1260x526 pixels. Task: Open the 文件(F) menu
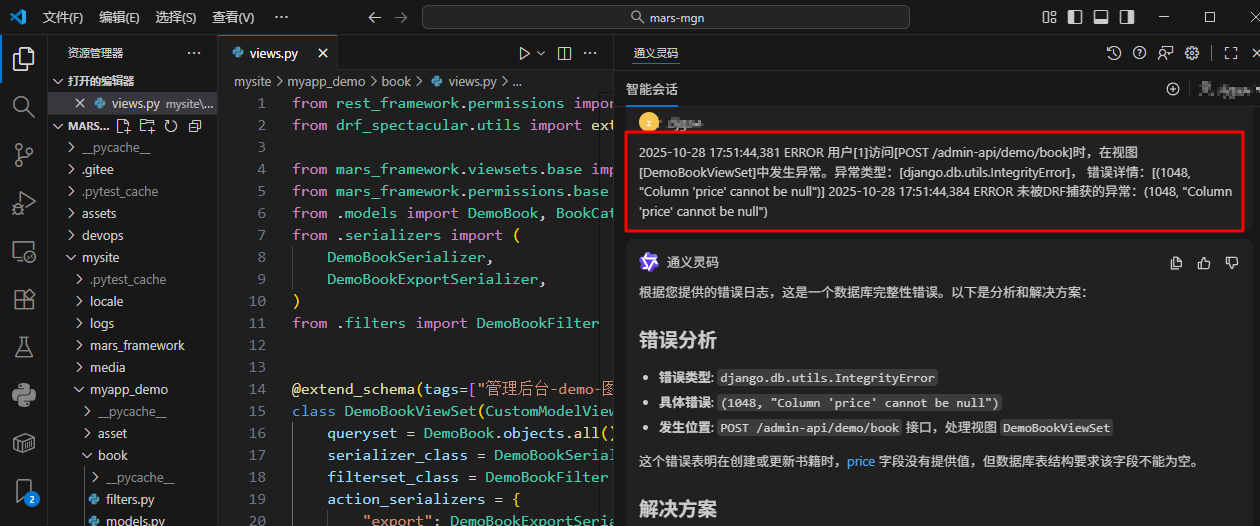tap(63, 17)
